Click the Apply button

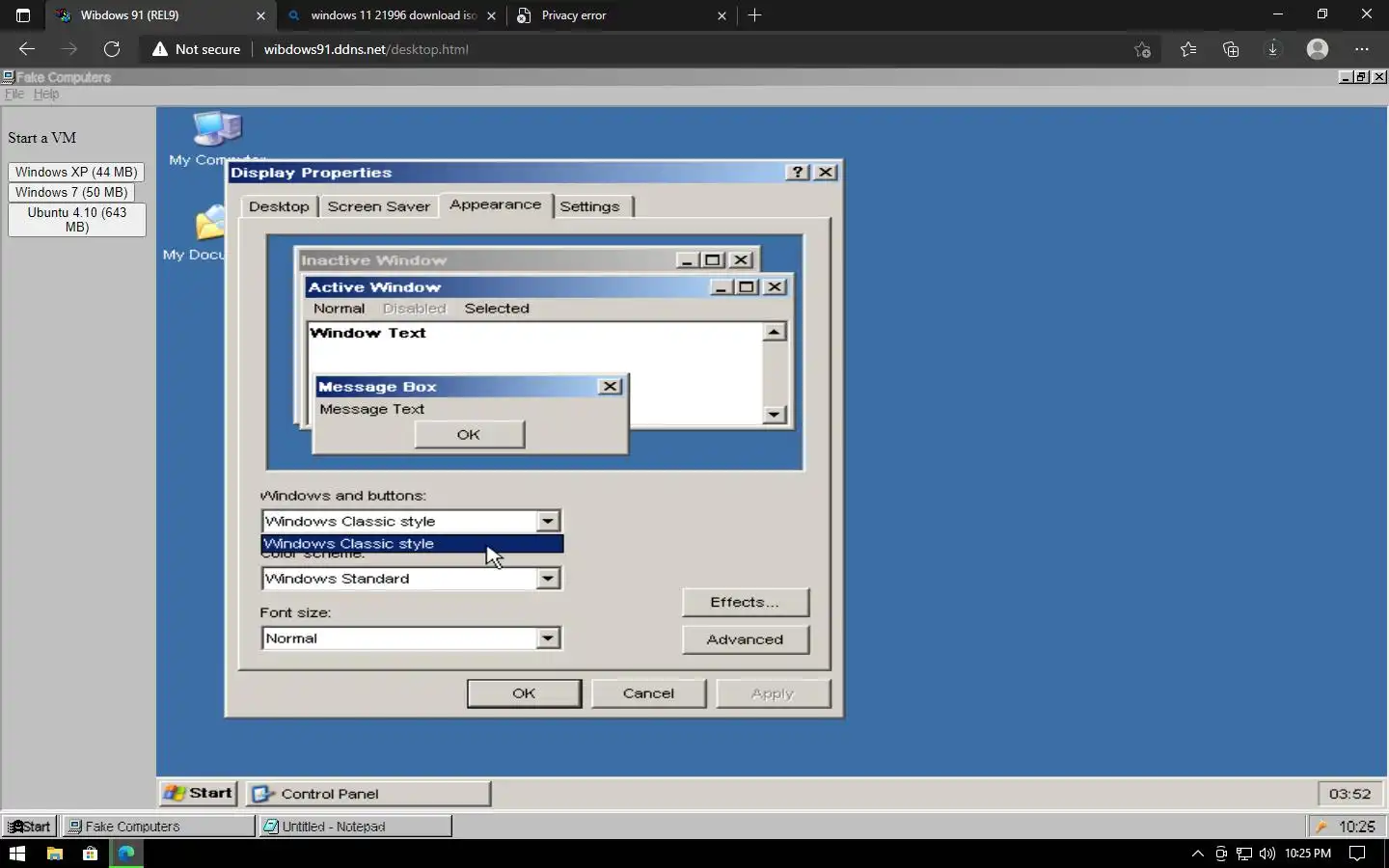point(773,693)
